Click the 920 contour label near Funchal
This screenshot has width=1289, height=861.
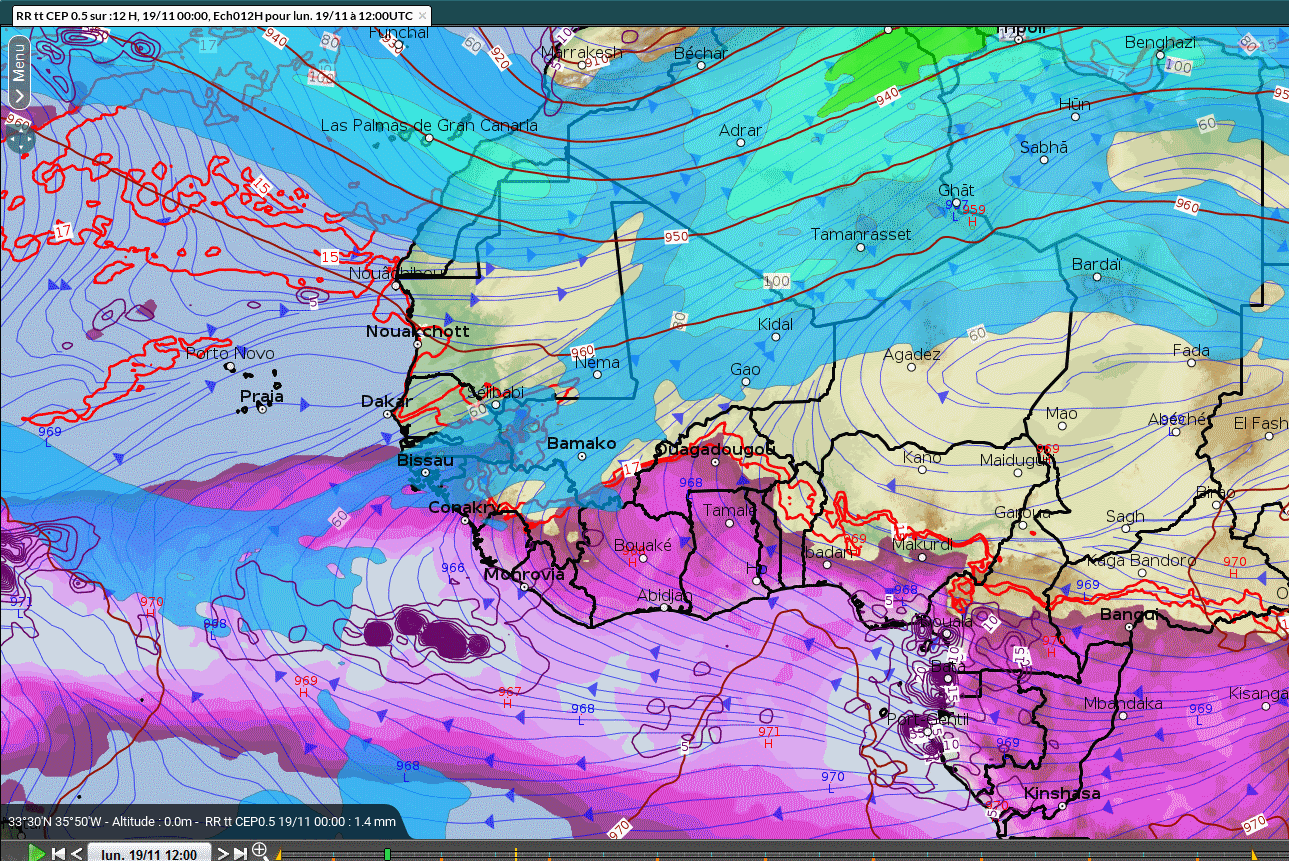pos(500,56)
